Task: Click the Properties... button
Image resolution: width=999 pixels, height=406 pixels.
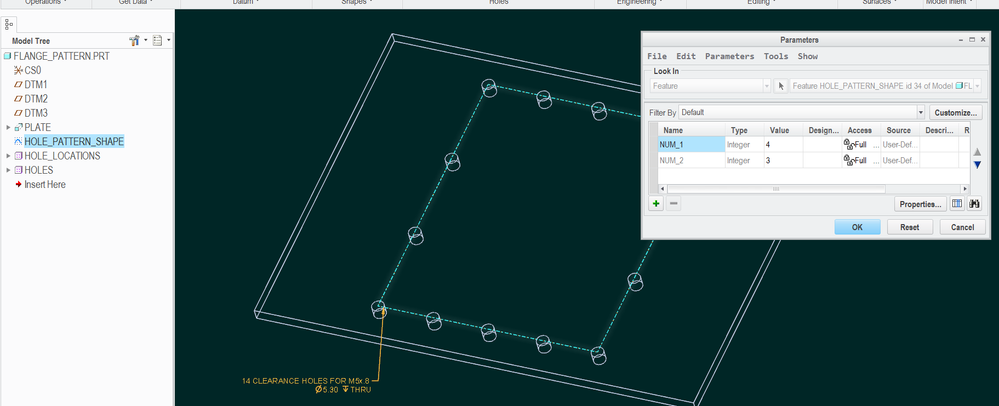Action: 919,204
